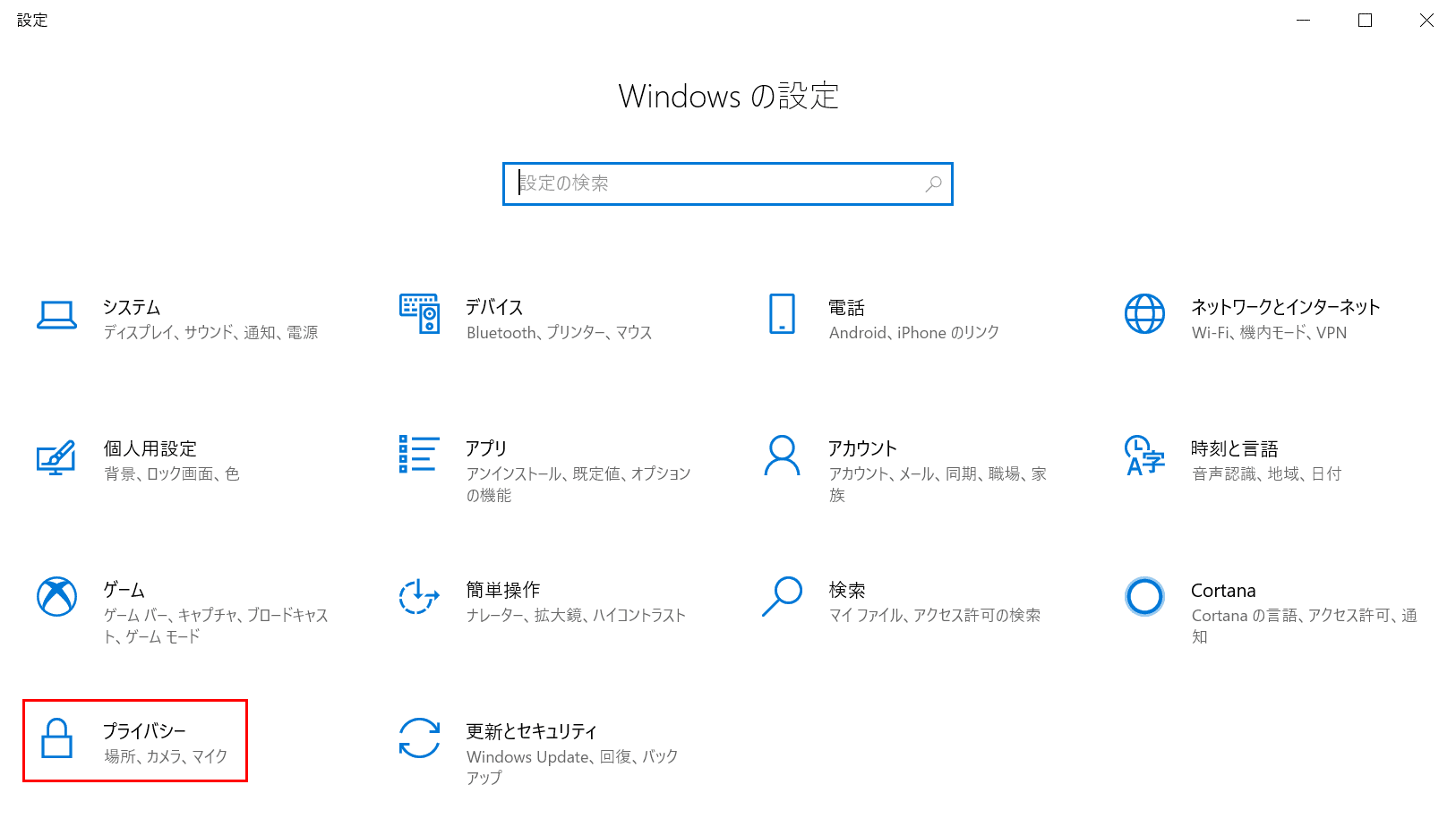Select the 時刻と言語 heading
The height and width of the screenshot is (827, 1456).
pyautogui.click(x=1234, y=448)
